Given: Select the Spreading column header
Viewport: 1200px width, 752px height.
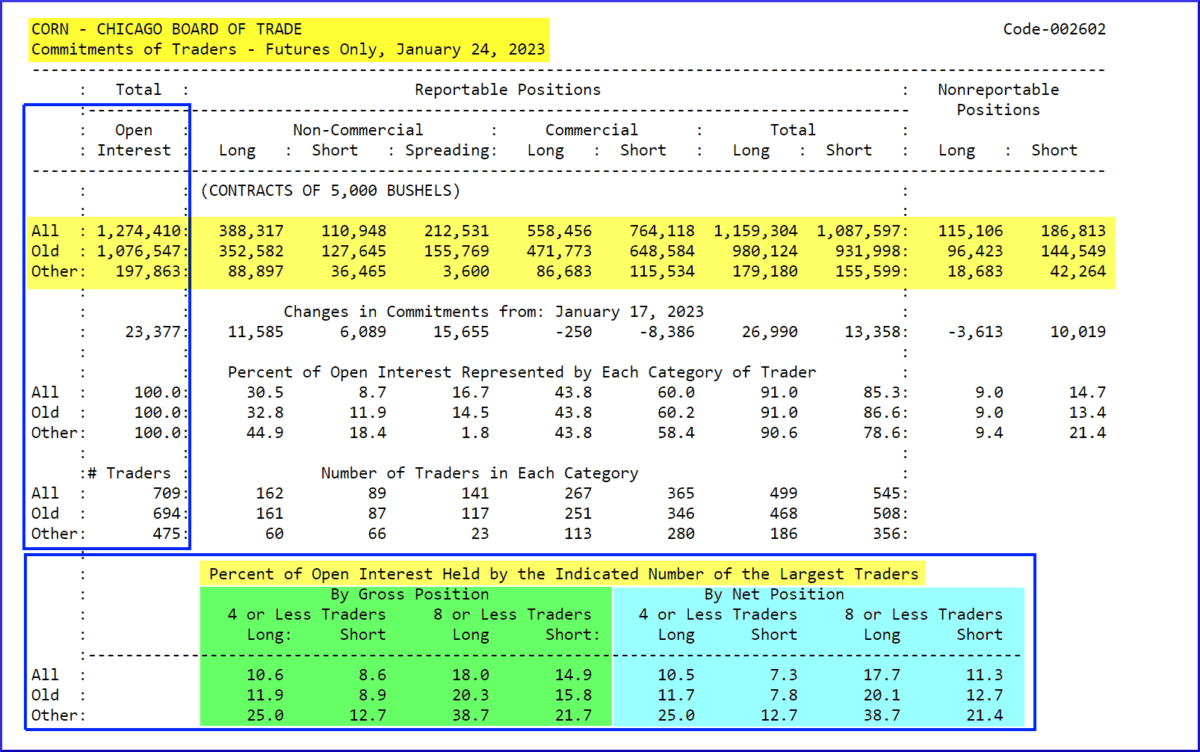Looking at the screenshot, I should (450, 150).
